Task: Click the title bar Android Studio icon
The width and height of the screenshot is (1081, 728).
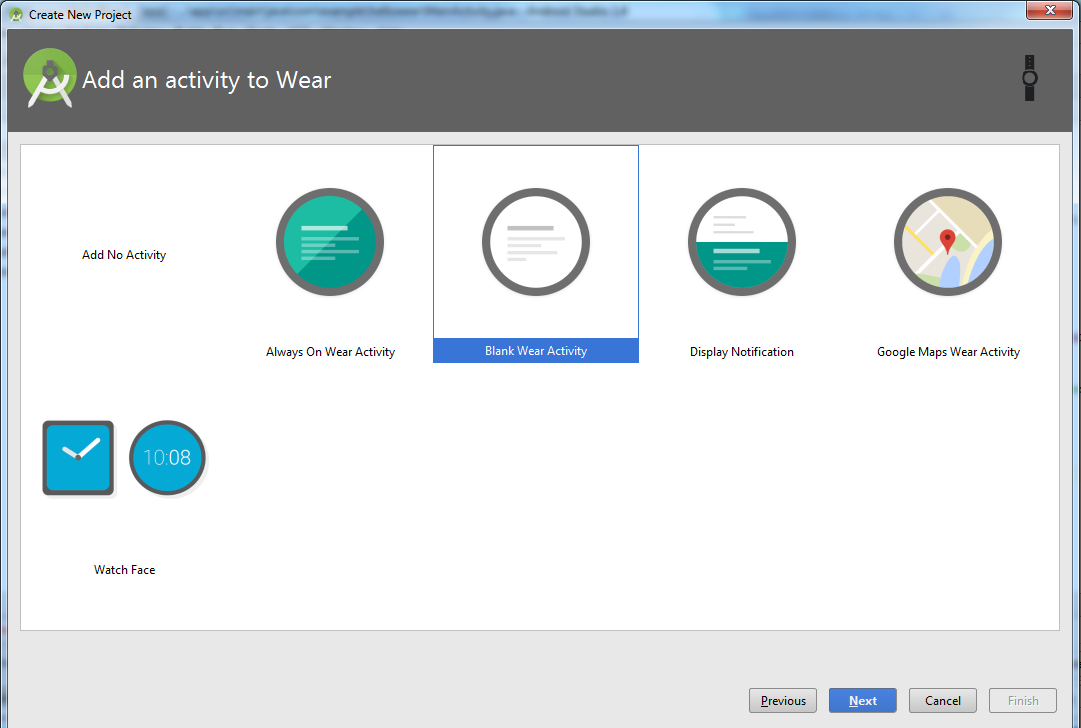Action: 16,14
